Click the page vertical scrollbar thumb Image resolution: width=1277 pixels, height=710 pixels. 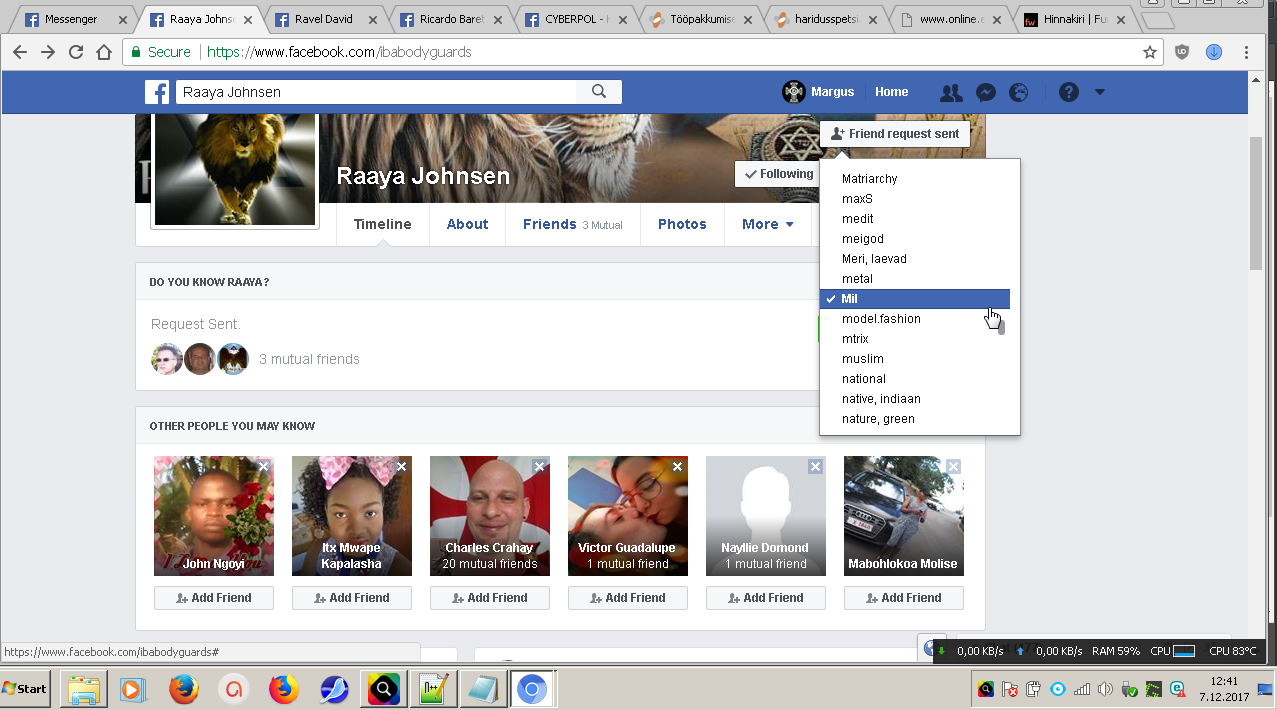[x=1257, y=204]
